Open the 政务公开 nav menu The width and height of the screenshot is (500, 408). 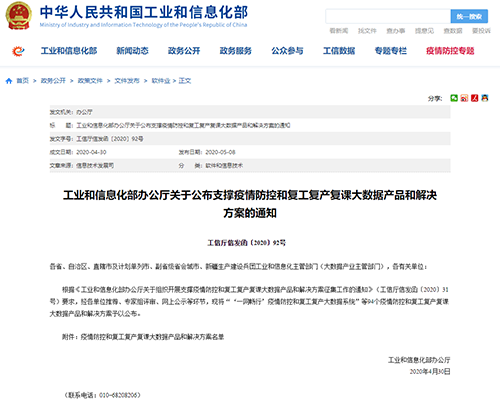coord(184,51)
